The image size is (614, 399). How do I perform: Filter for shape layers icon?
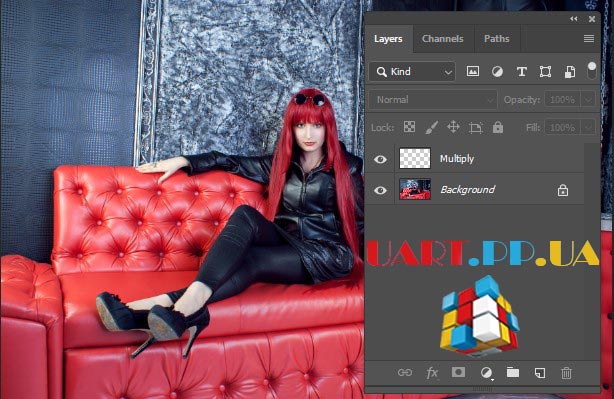[x=545, y=72]
